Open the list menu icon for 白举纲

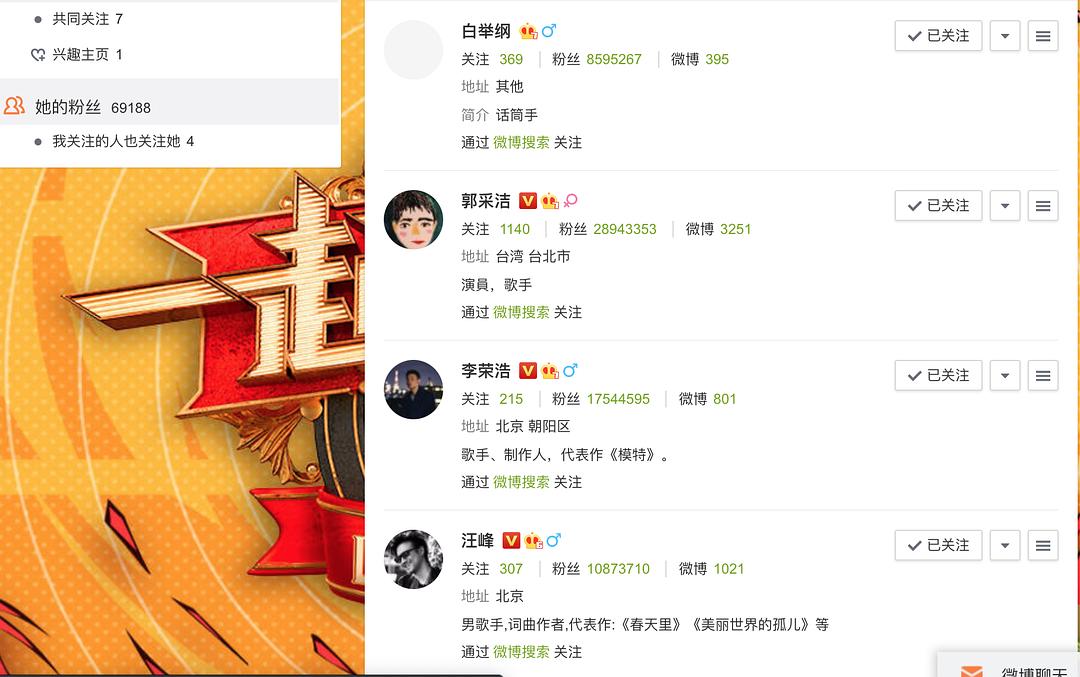[x=1043, y=36]
